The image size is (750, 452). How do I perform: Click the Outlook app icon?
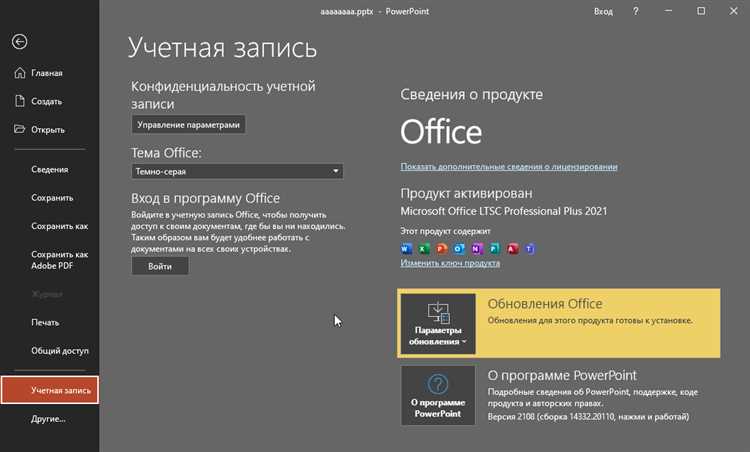click(x=459, y=249)
